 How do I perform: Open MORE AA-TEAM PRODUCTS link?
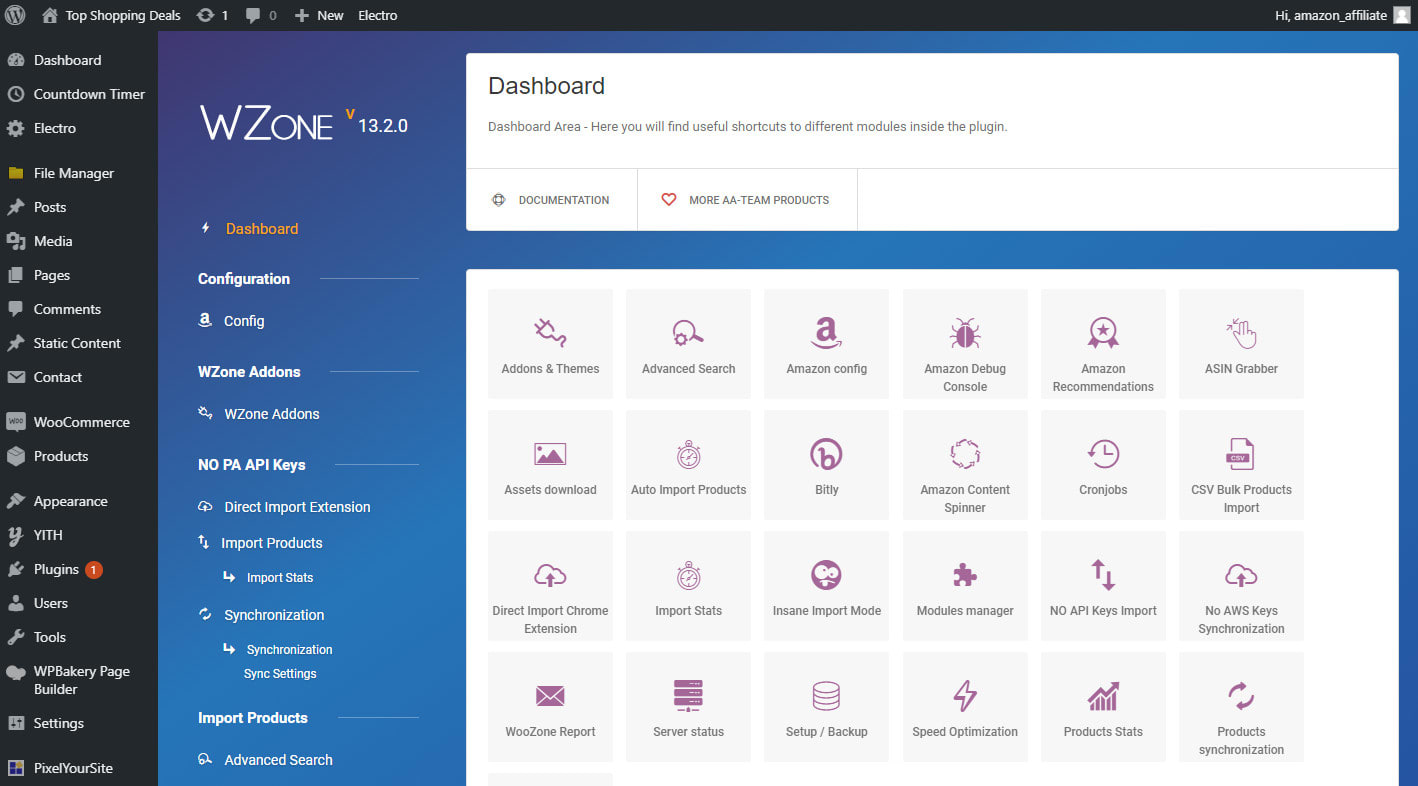(747, 200)
